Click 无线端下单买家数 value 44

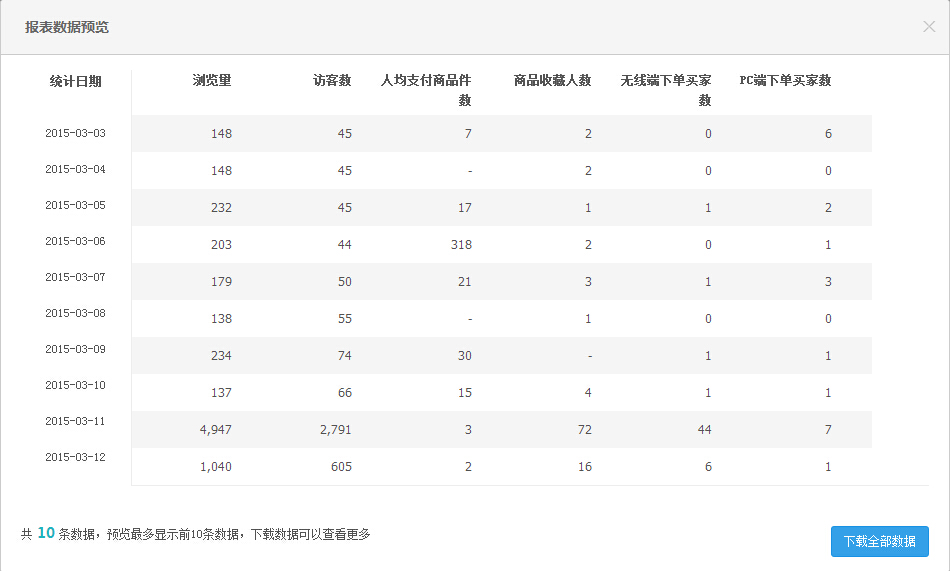pyautogui.click(x=705, y=429)
